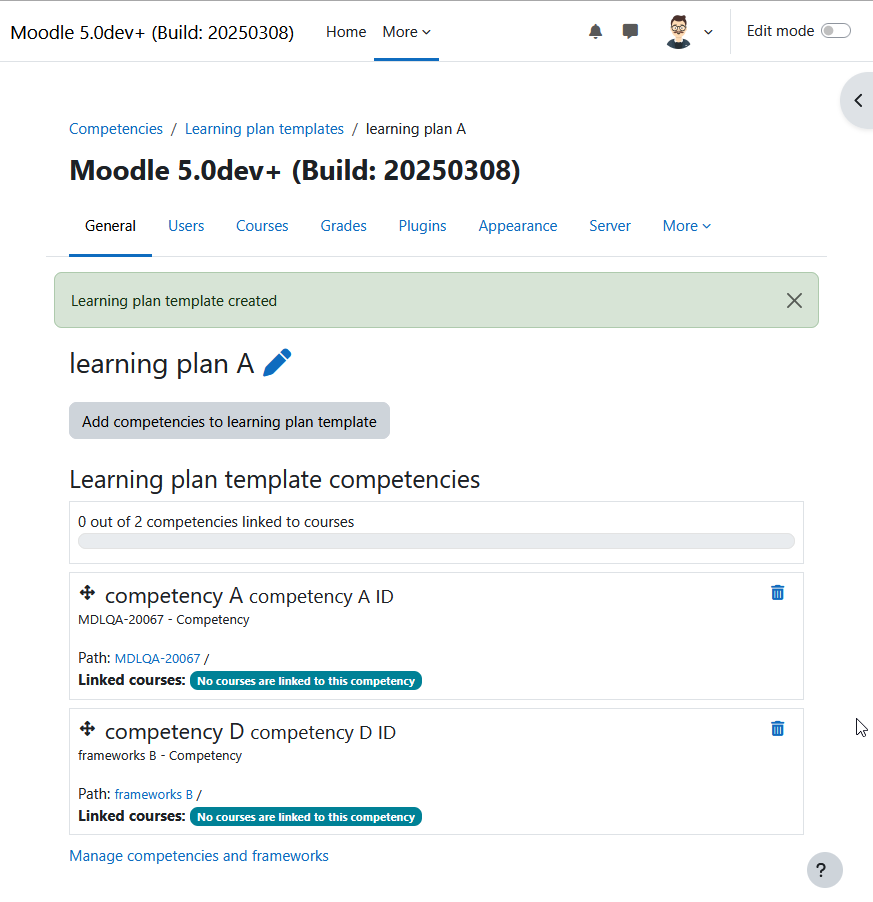The height and width of the screenshot is (902, 873).
Task: Delete competency A with trash icon
Action: click(778, 593)
